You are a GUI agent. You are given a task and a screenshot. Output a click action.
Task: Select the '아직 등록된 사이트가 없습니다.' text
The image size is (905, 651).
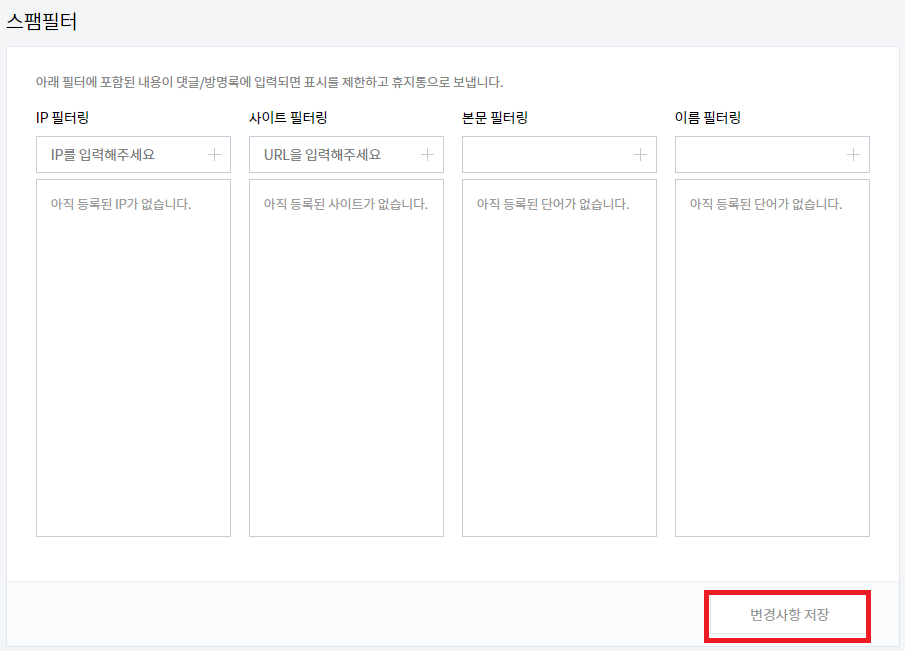(345, 204)
